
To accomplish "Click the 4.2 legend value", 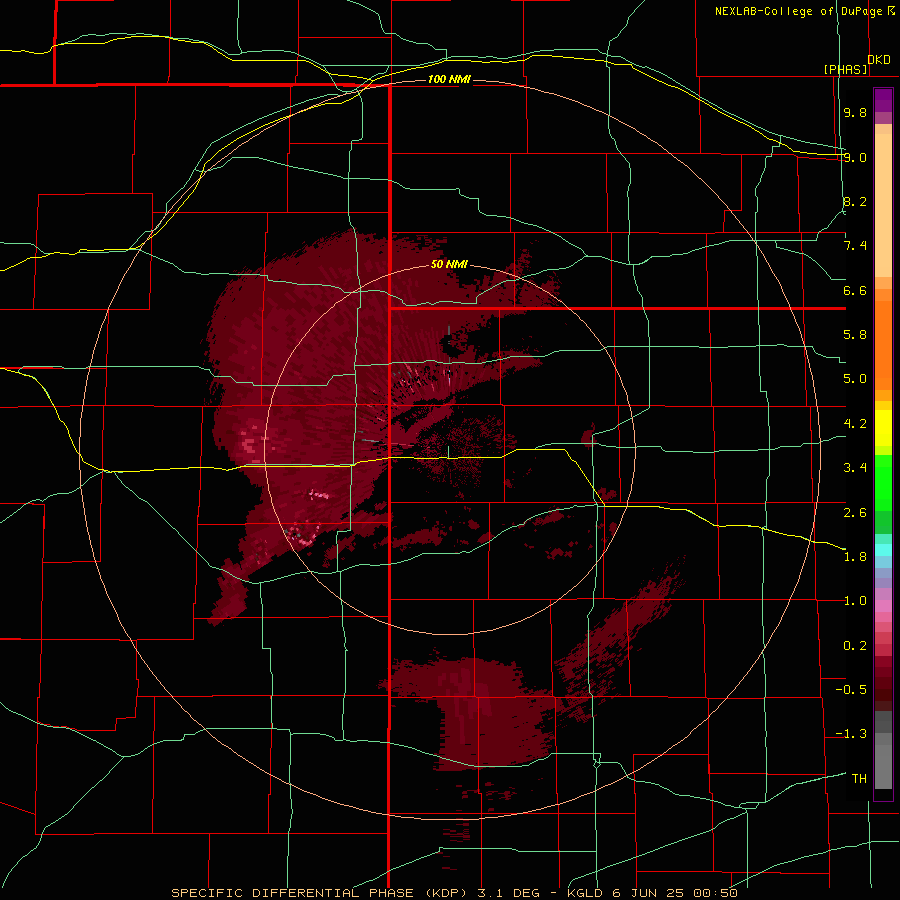I will [855, 424].
